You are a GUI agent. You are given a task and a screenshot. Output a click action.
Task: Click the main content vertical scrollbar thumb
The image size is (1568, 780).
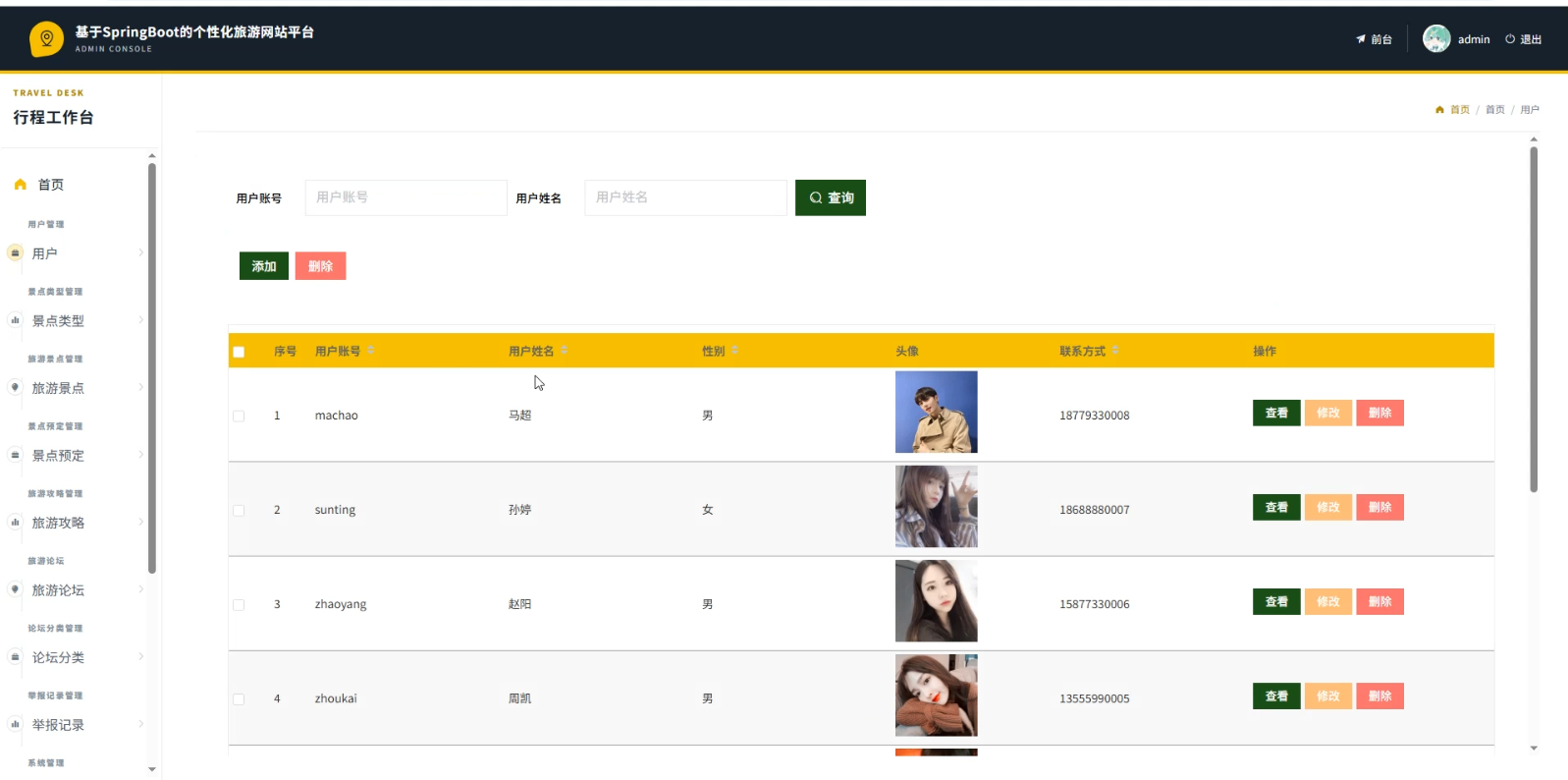(x=1534, y=319)
